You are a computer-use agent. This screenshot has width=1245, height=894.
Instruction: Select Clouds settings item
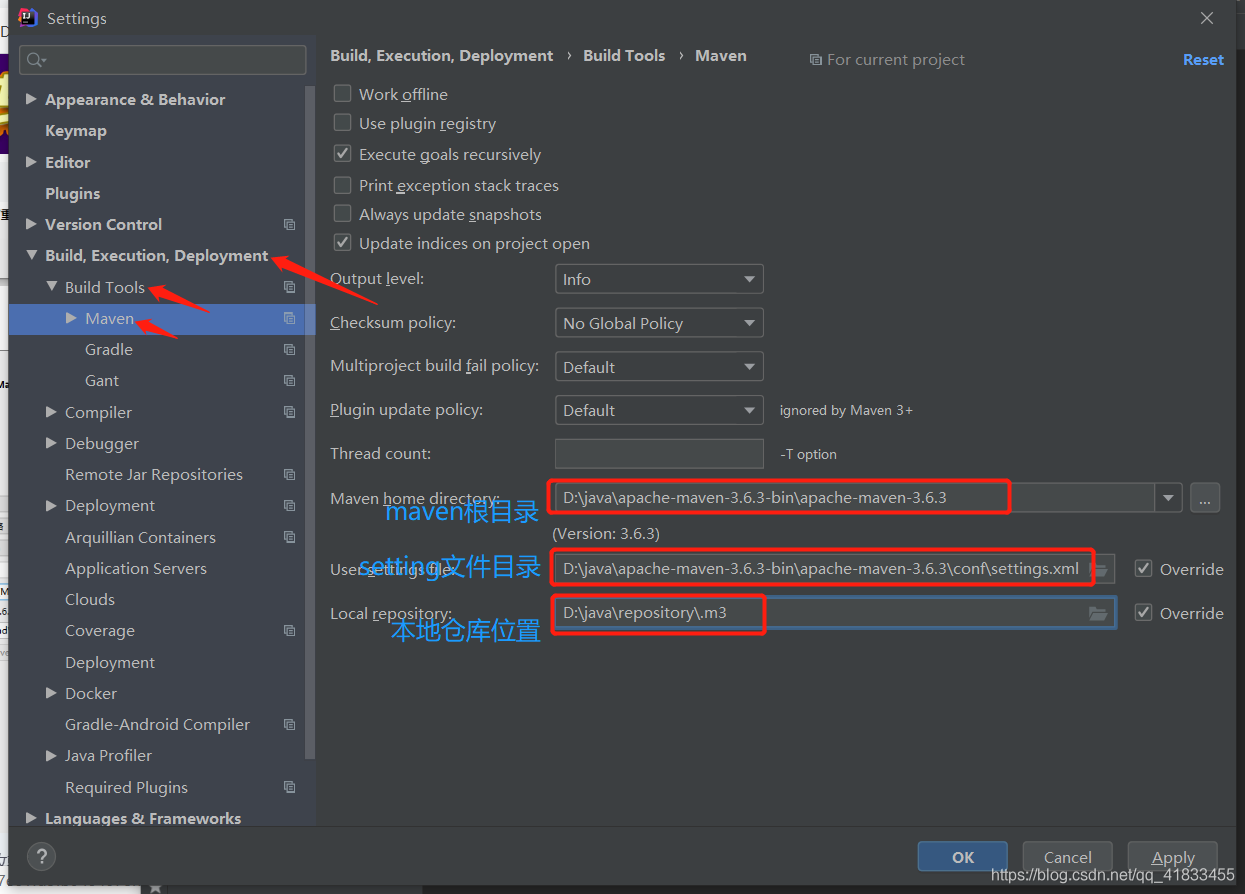90,600
